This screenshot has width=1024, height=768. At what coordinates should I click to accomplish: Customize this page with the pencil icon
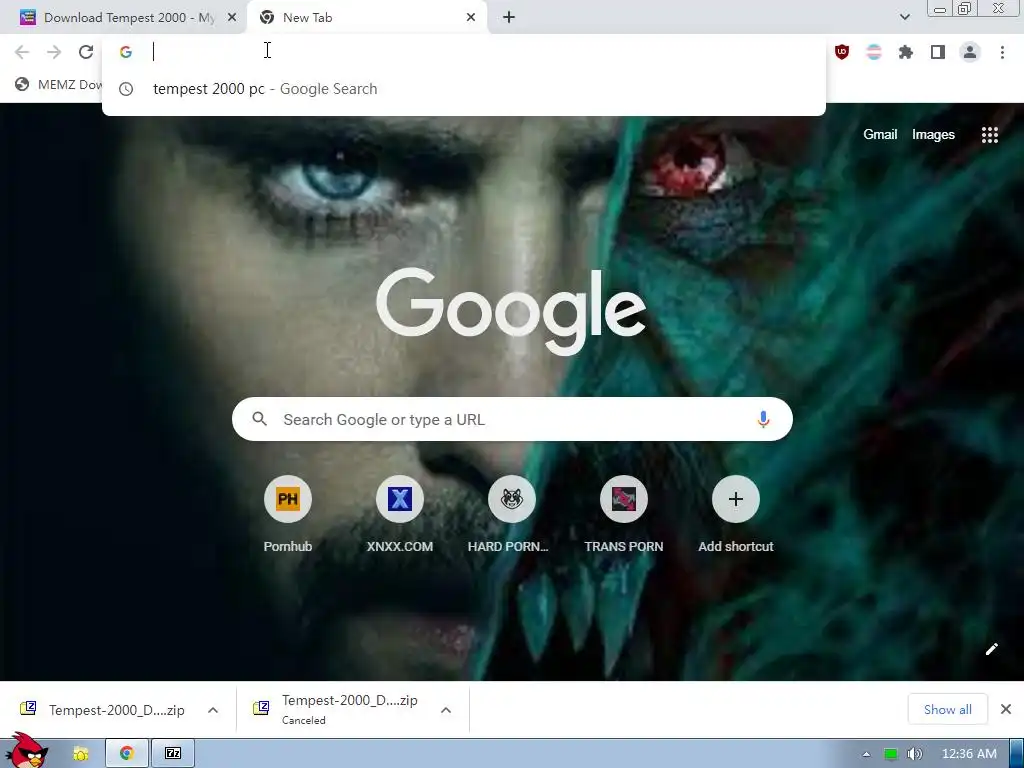[x=991, y=648]
